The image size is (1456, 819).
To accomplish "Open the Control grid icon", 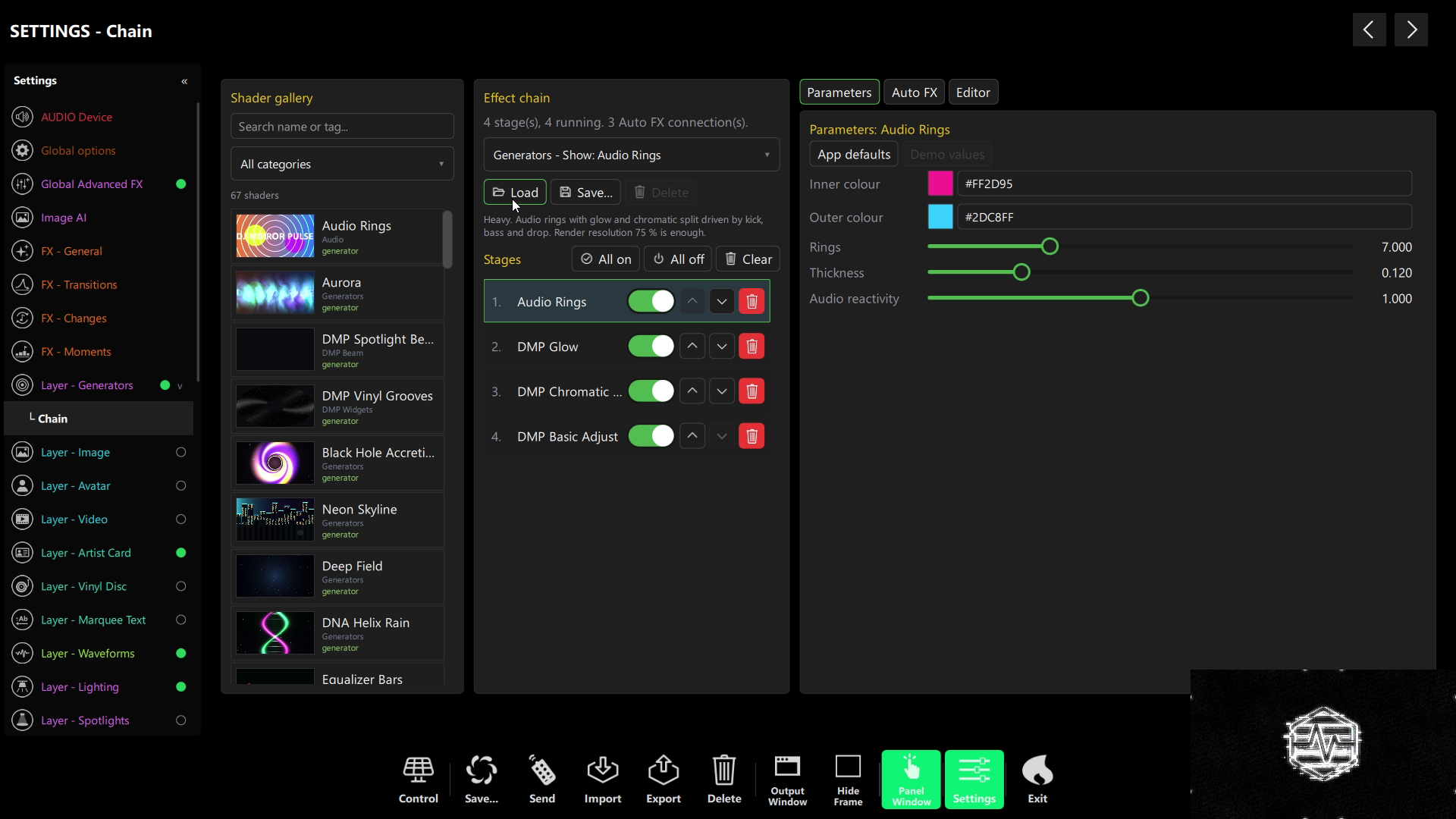I will [x=418, y=770].
